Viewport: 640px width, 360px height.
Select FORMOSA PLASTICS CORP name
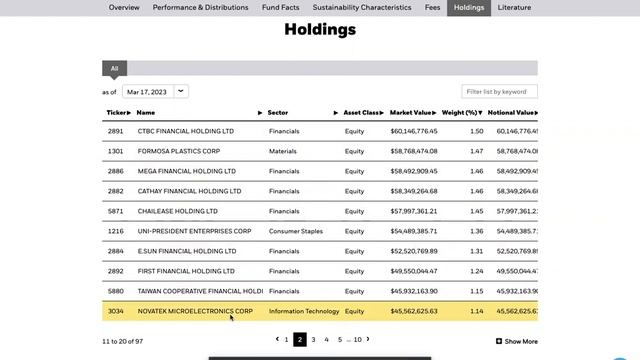point(179,151)
